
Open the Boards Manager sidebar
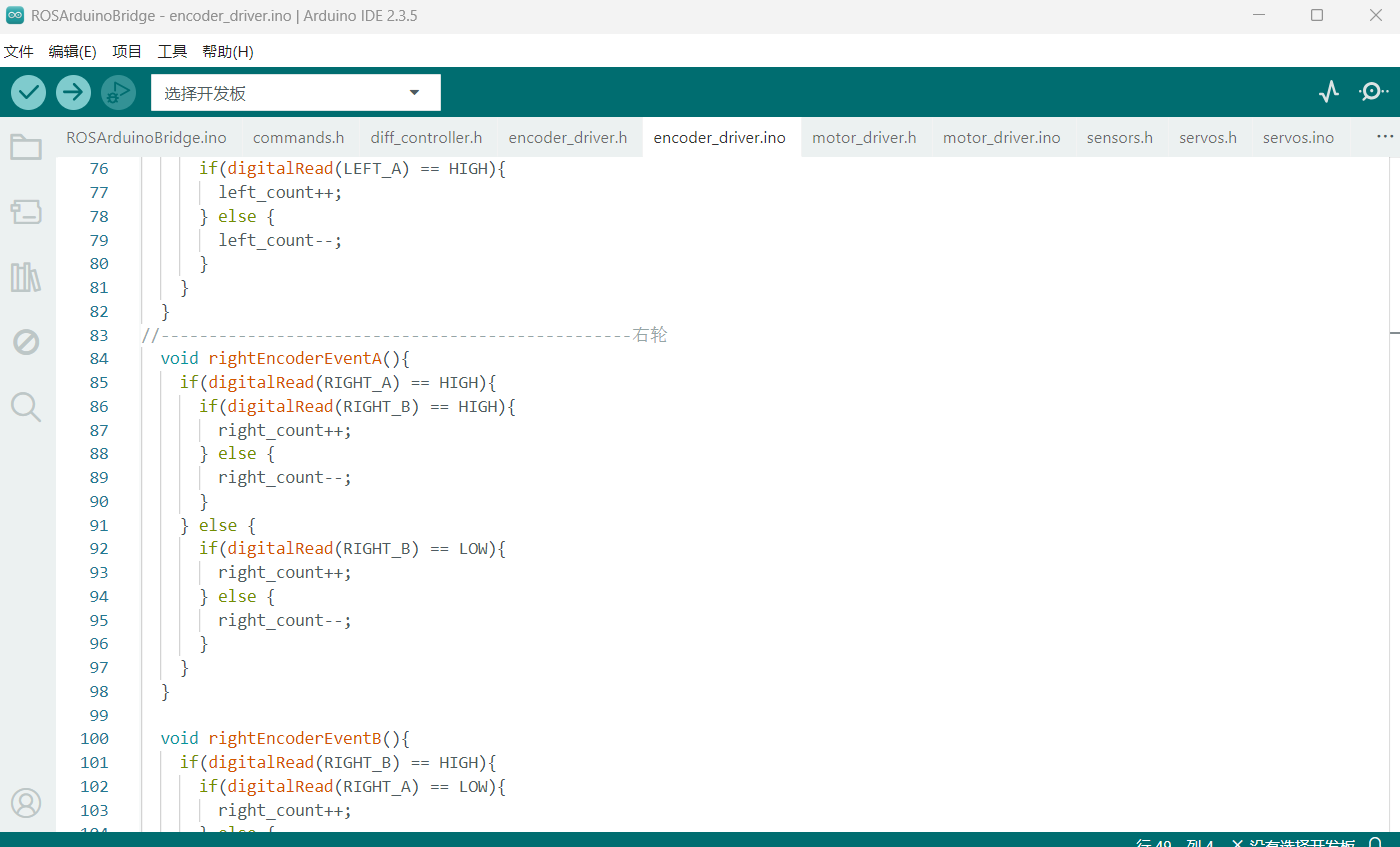(x=26, y=212)
